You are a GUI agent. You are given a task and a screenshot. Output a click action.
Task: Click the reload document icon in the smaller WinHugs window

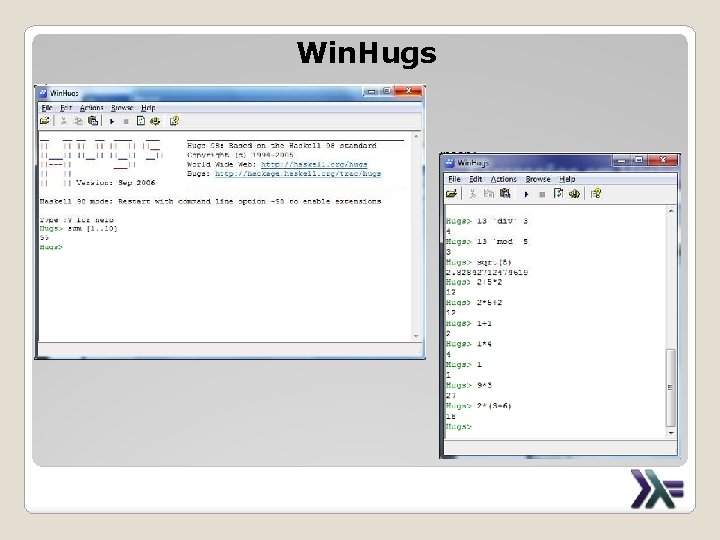558,193
